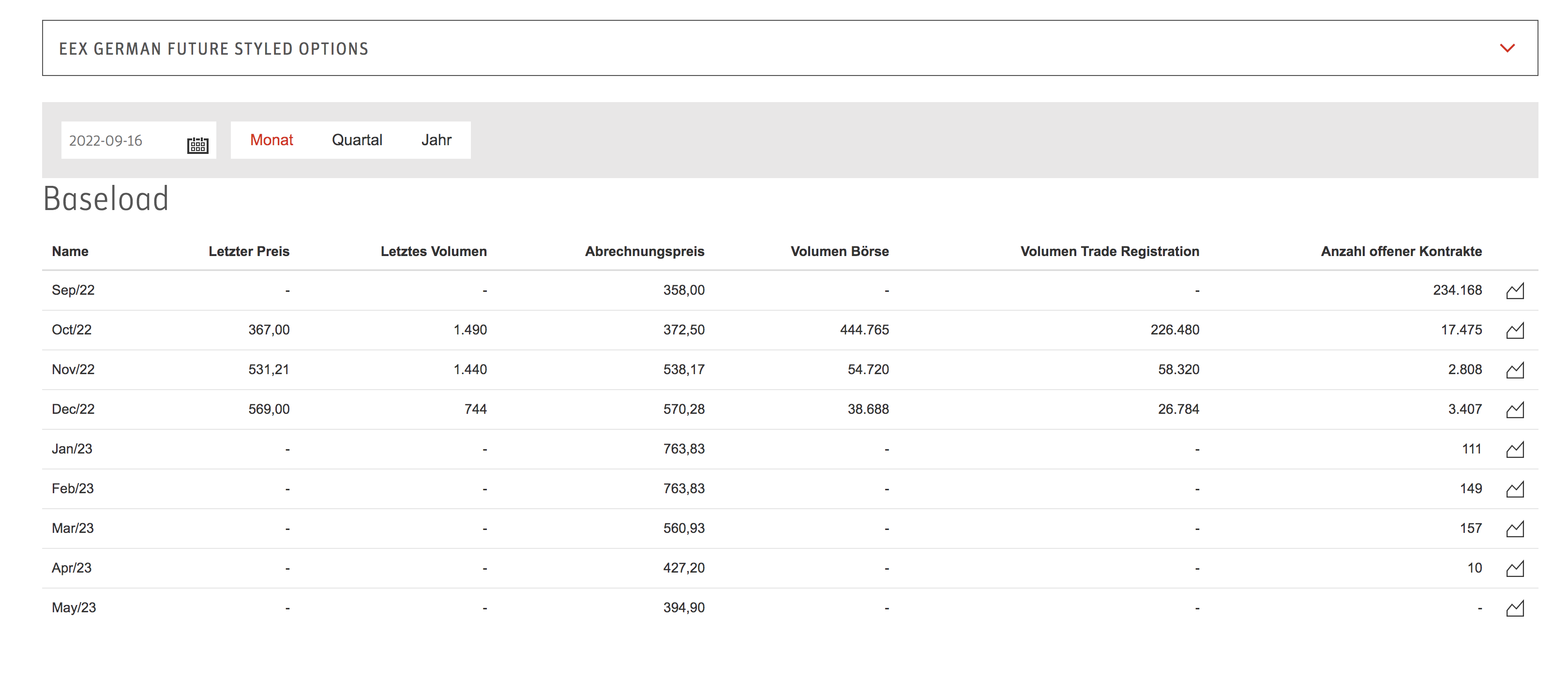Click the 569,00 last price value
Viewport: 1568px width, 696px height.
pyautogui.click(x=269, y=409)
